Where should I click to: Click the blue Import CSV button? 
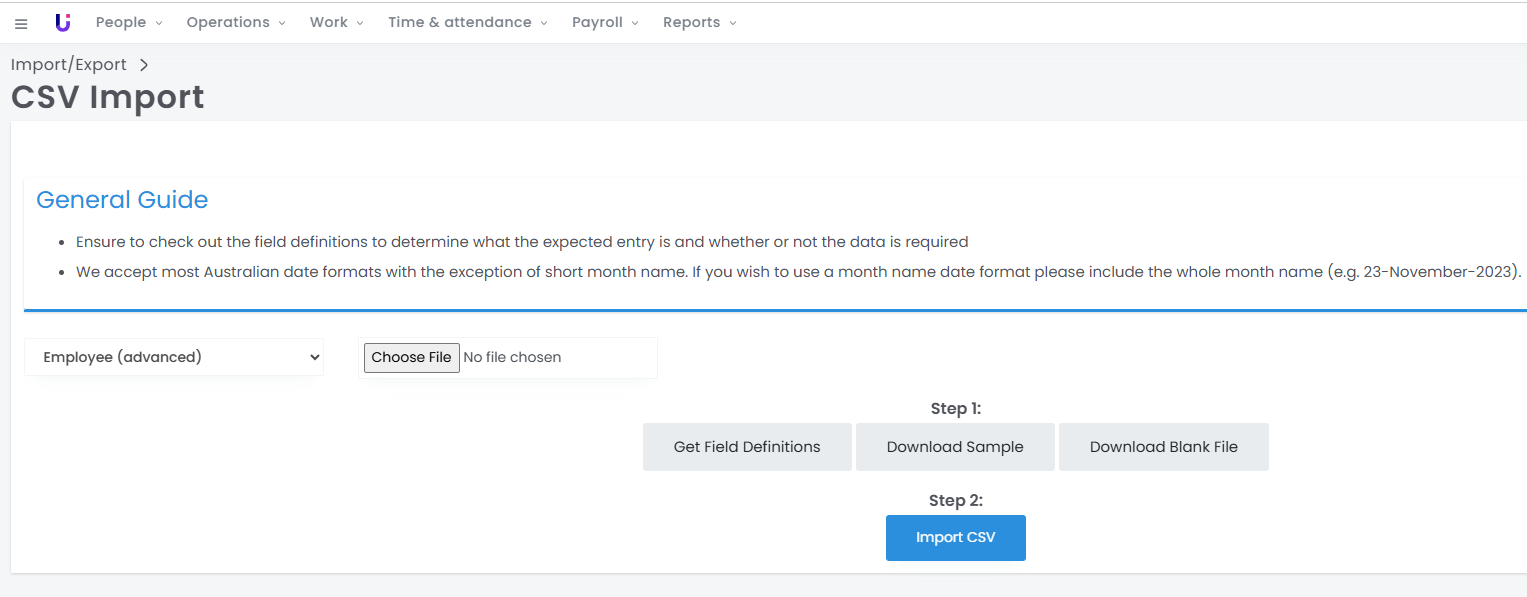[x=956, y=538]
